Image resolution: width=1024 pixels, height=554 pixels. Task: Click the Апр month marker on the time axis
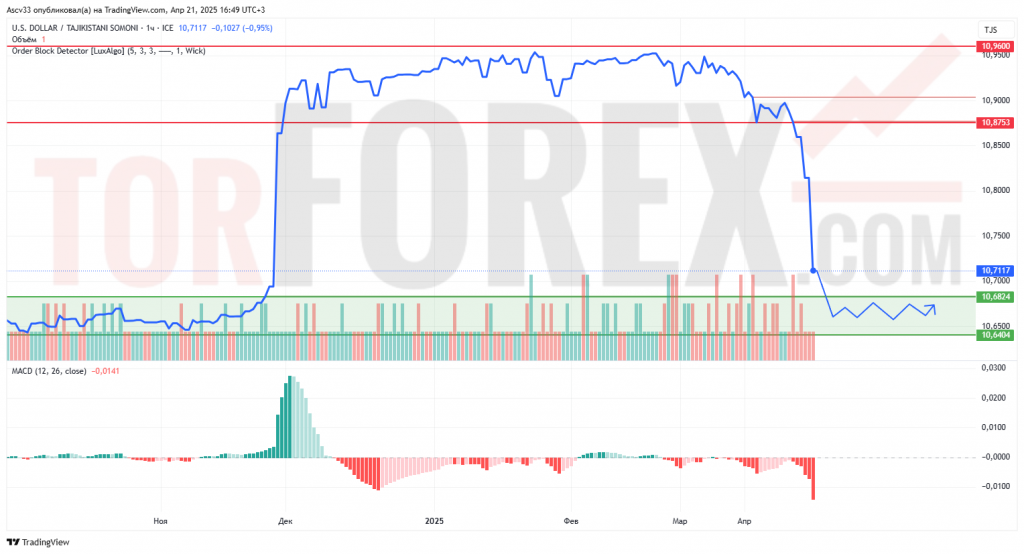click(744, 521)
